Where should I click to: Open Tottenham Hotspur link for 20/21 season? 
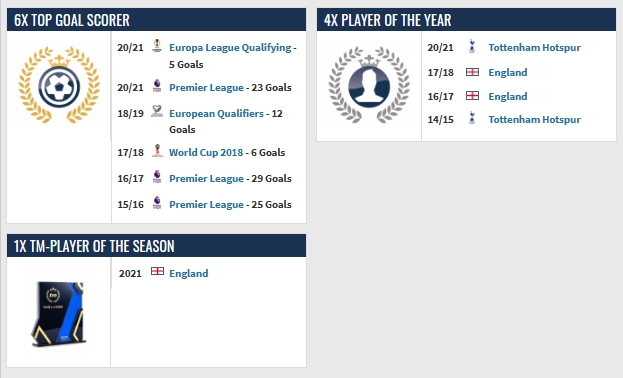click(534, 48)
